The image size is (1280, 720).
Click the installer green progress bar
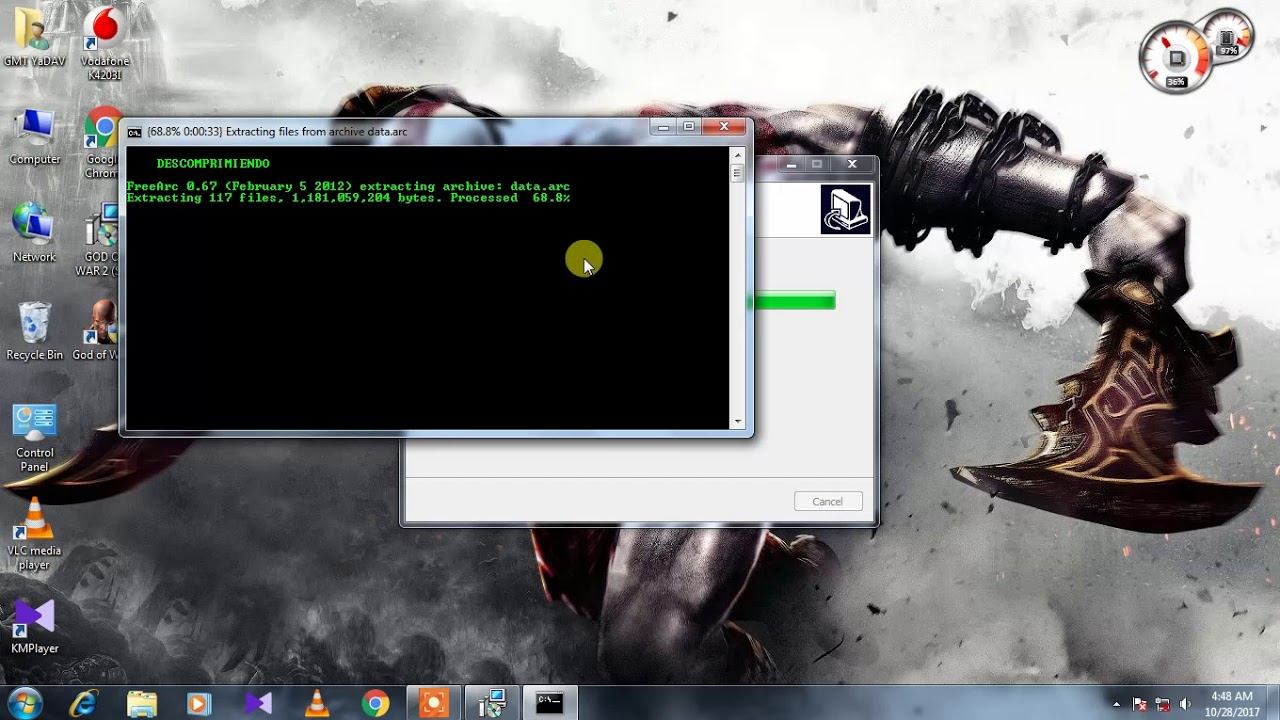(792, 301)
